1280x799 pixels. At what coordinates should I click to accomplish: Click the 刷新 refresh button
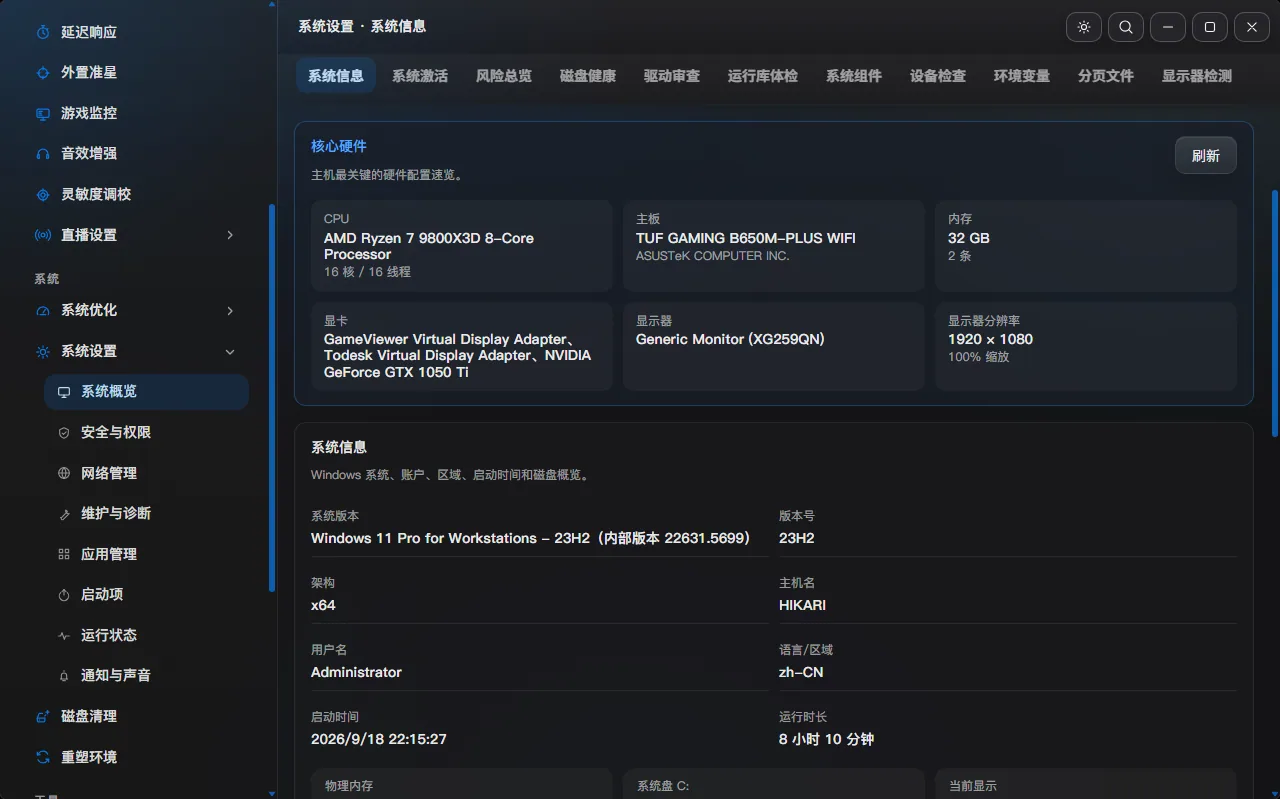[x=1206, y=156]
